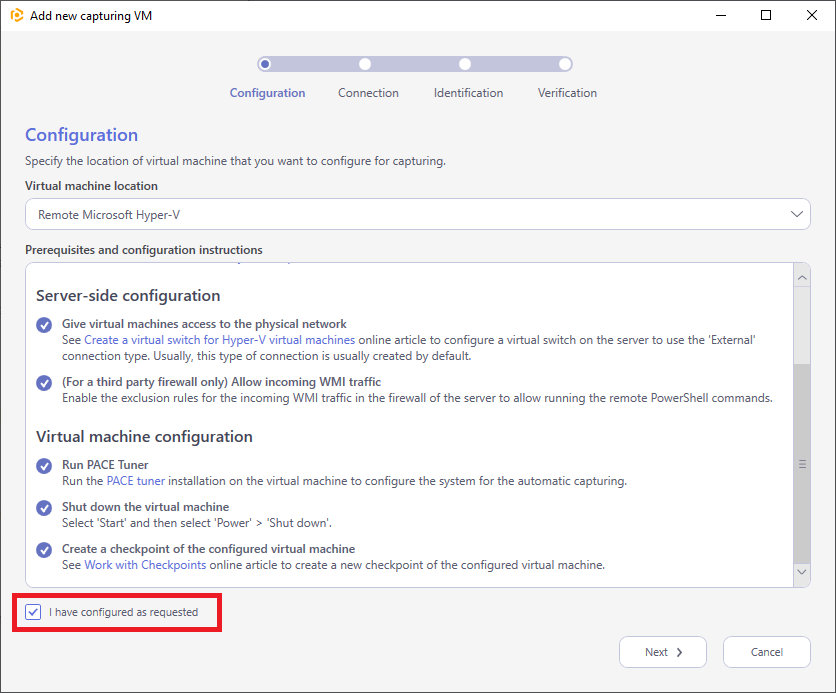Image resolution: width=836 pixels, height=693 pixels.
Task: Click the large 'Configuration' page heading
Action: click(82, 135)
